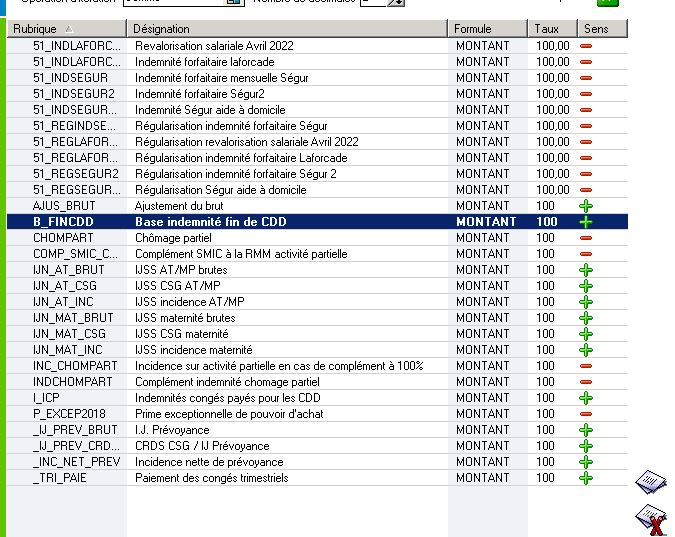Click minus Sens icon for Revalorisation salariale Avril 2022

[x=586, y=46]
